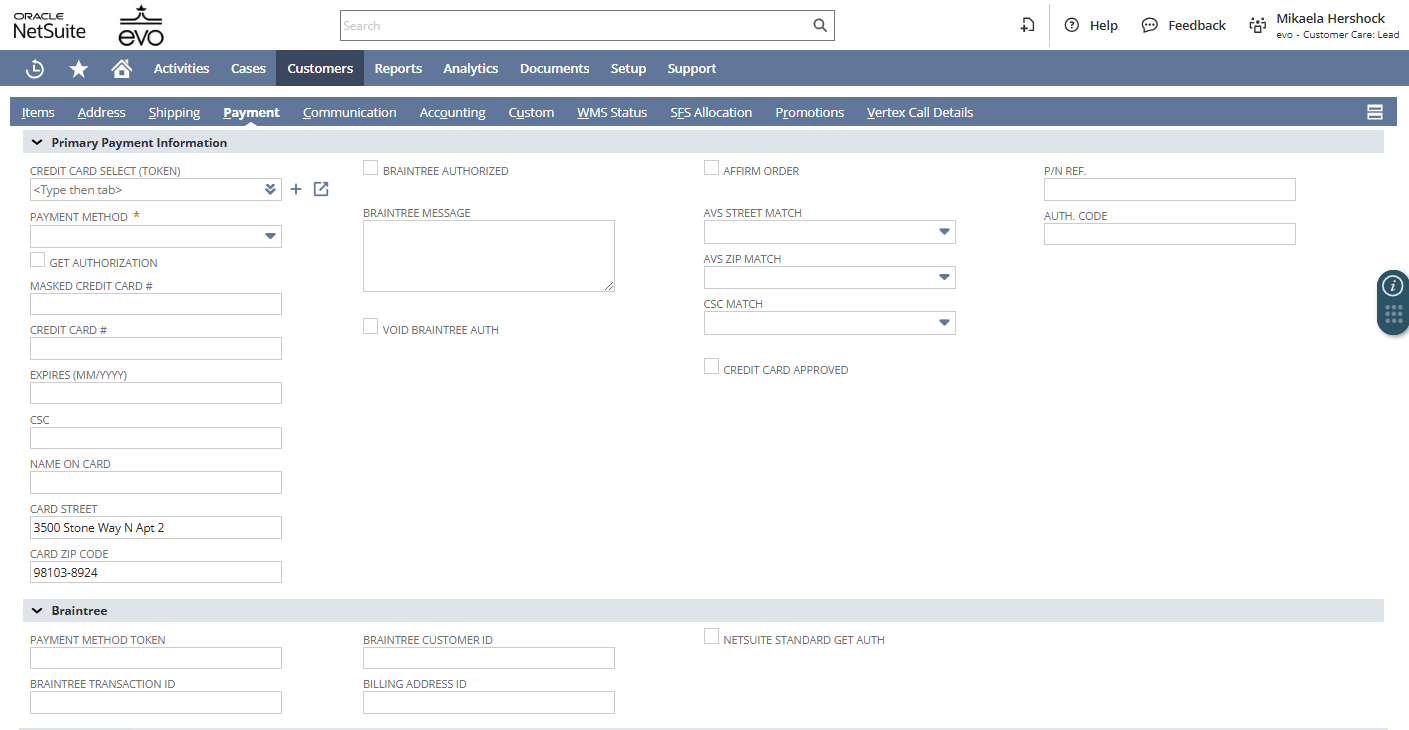Screen dimensions: 1409x730
Task: Click the search magnifier icon
Action: [819, 26]
